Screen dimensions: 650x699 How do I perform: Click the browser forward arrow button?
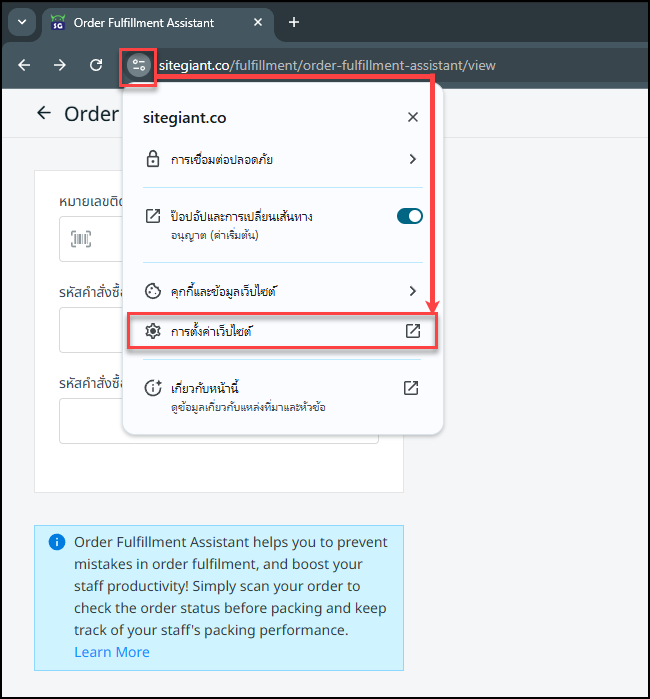60,65
